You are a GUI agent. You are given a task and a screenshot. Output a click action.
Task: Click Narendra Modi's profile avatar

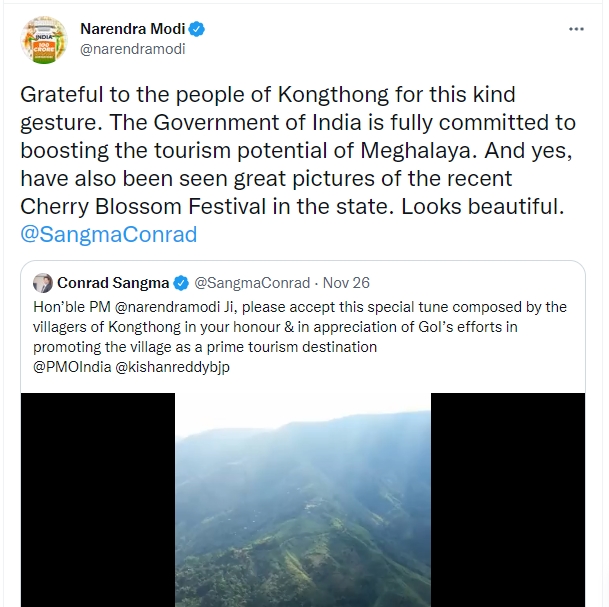(44, 39)
